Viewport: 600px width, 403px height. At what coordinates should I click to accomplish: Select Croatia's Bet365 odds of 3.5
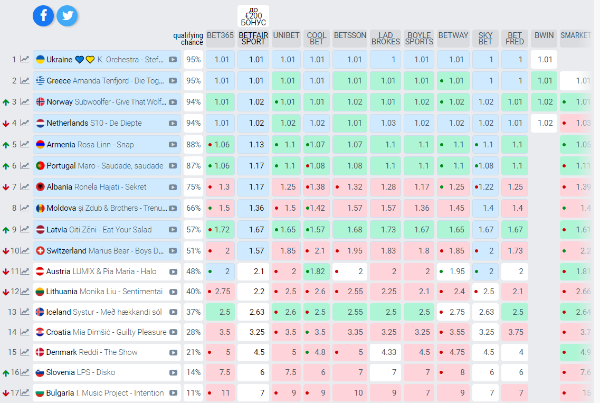click(220, 331)
